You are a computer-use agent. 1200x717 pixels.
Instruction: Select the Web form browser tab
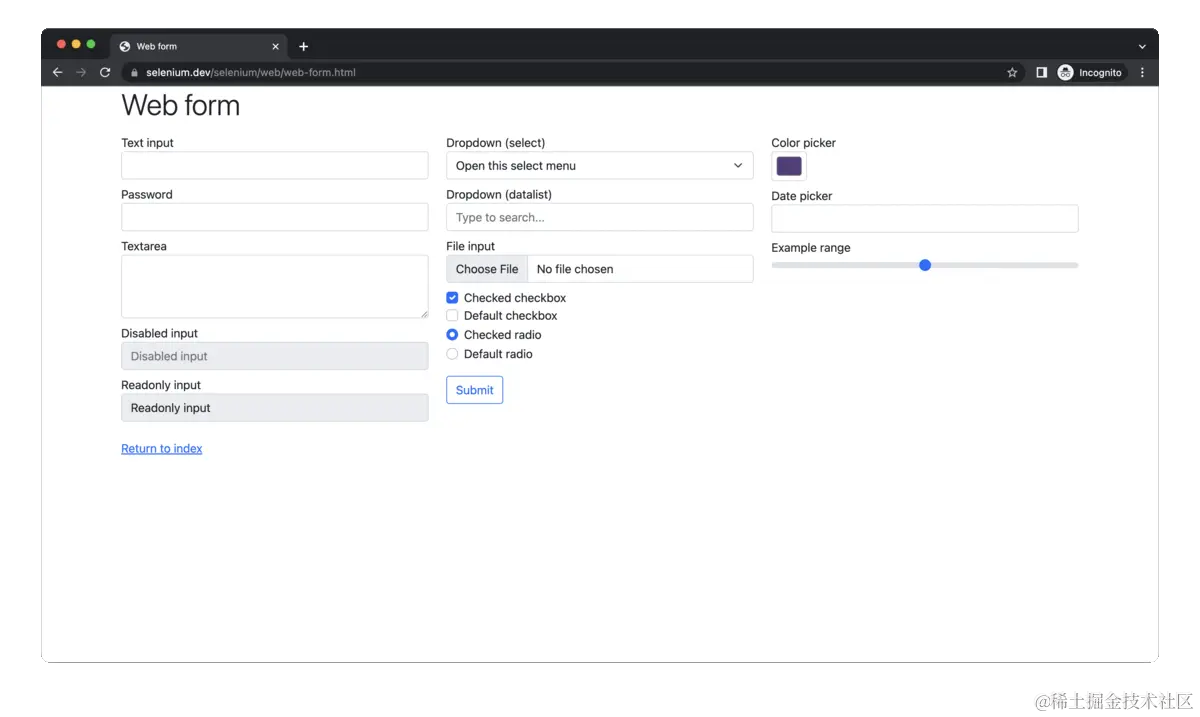199,46
